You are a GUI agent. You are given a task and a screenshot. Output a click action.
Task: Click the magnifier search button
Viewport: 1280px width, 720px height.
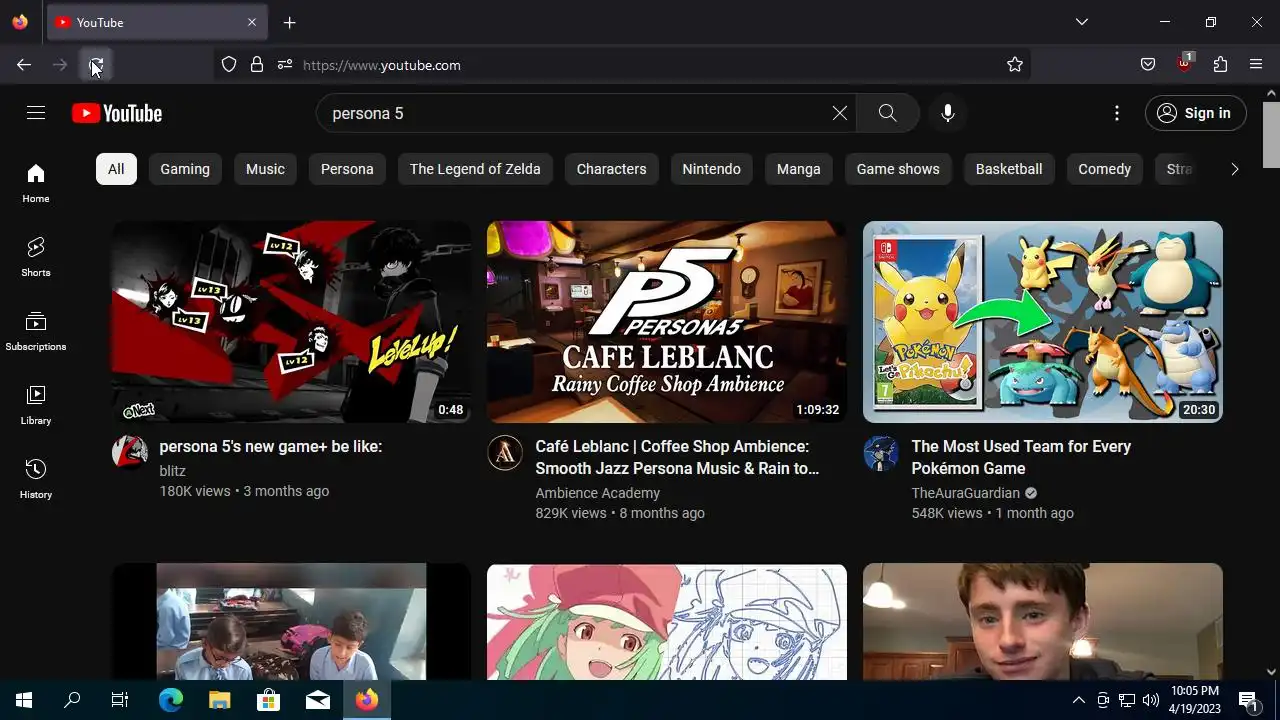click(x=887, y=113)
